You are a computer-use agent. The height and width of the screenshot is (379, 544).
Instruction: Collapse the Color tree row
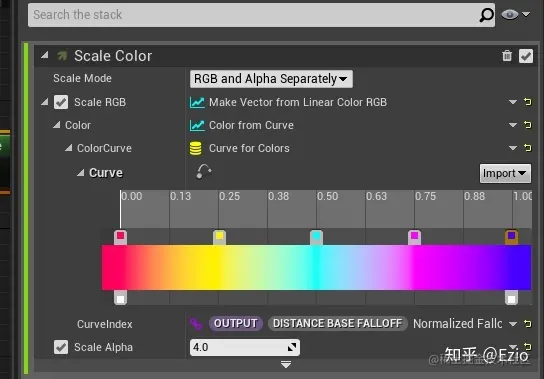point(57,125)
